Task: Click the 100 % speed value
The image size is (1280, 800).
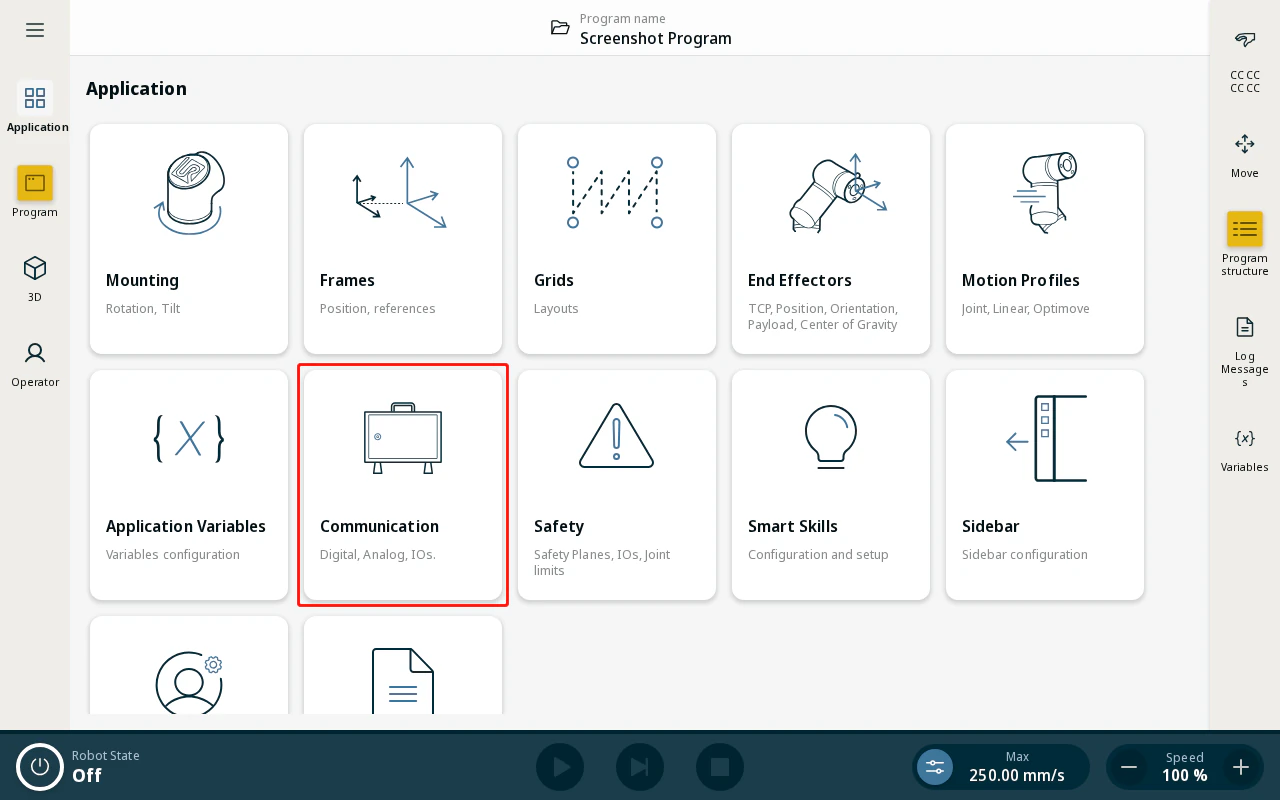Action: [x=1185, y=775]
